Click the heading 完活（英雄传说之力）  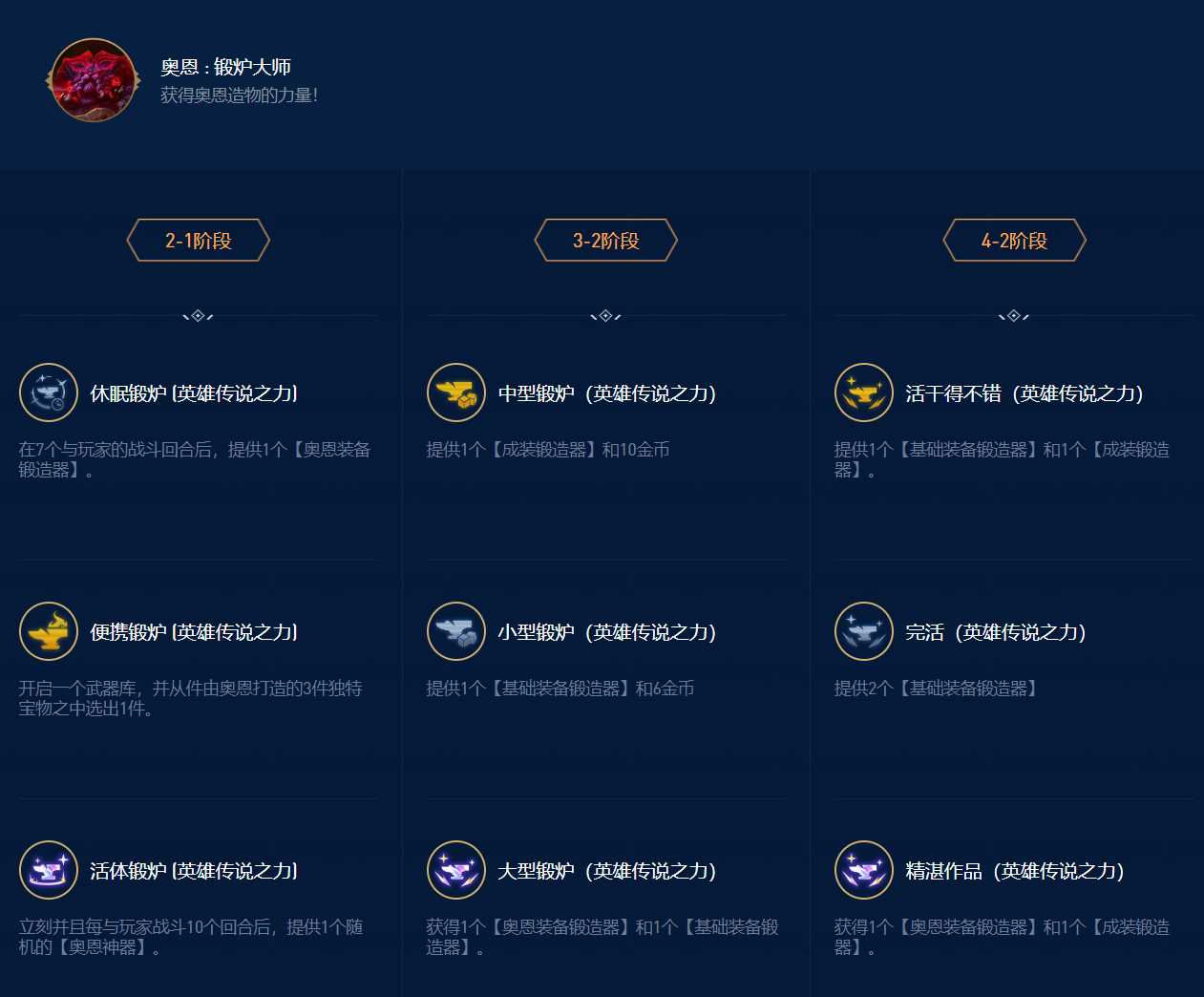click(x=996, y=632)
